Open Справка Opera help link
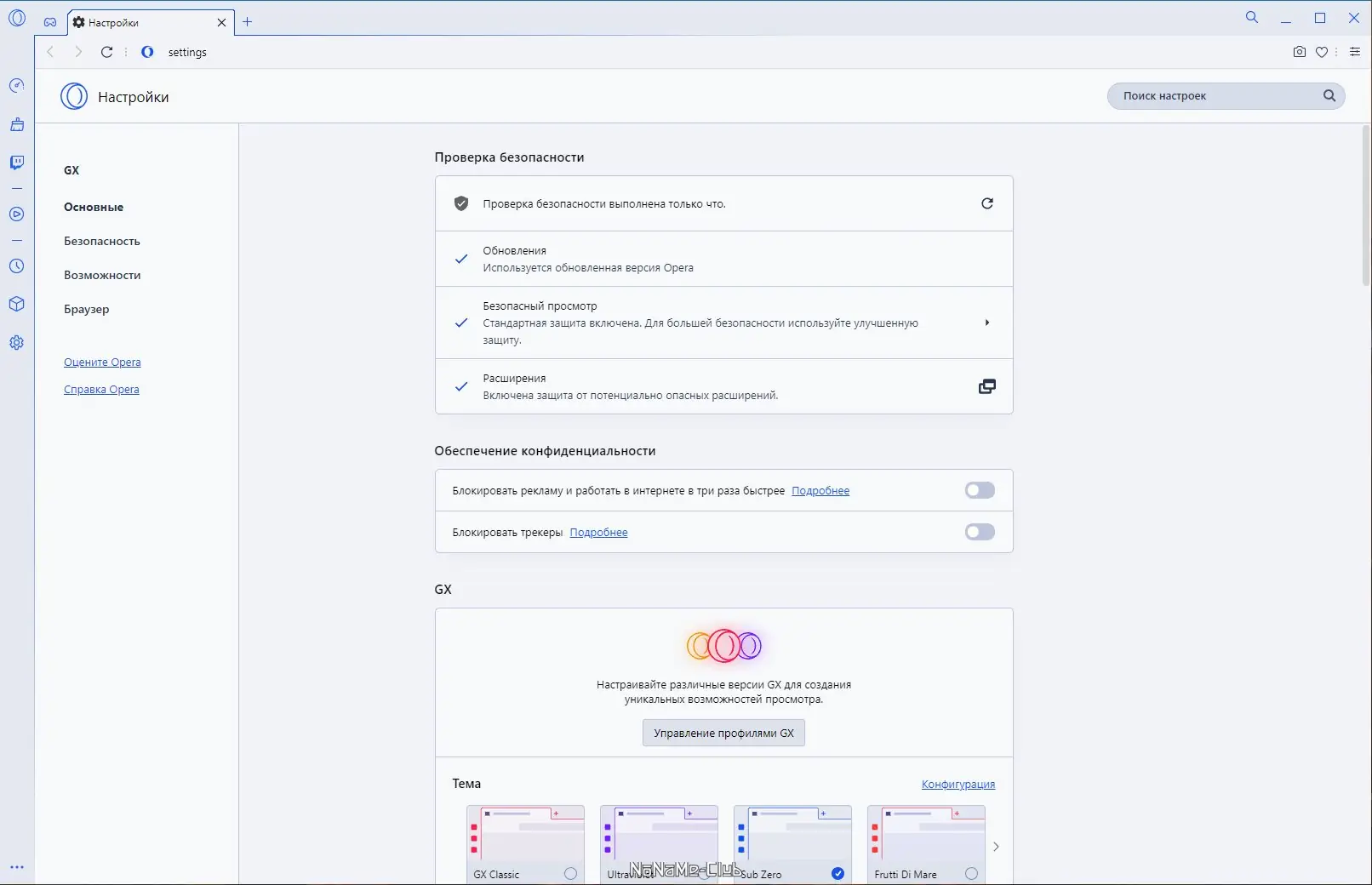The width and height of the screenshot is (1372, 885). click(101, 390)
